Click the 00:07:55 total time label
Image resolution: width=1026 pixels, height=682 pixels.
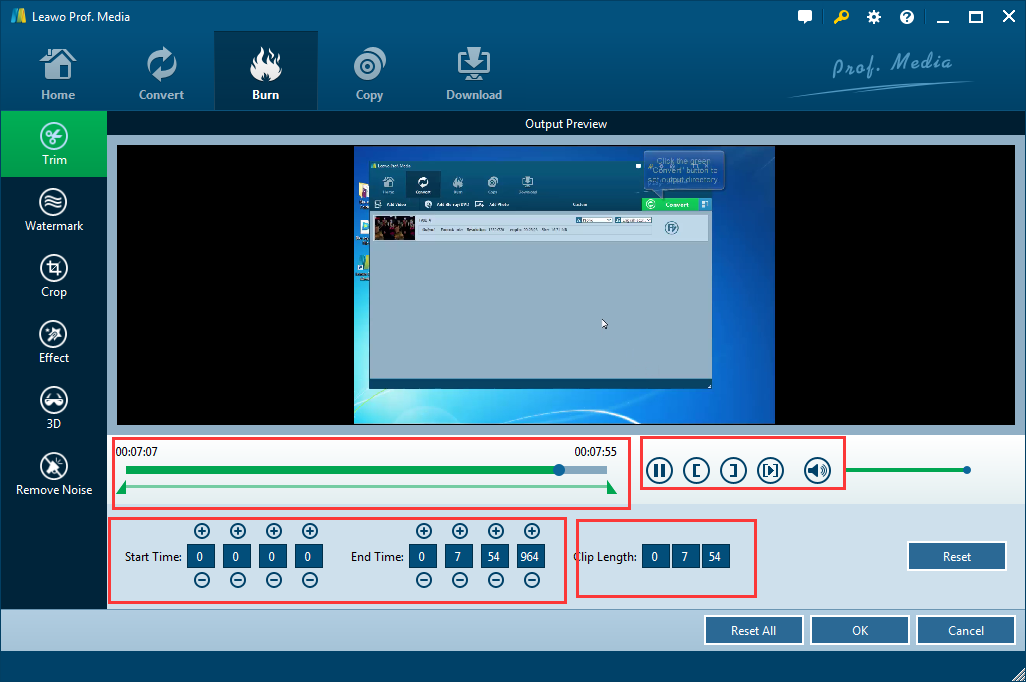[x=595, y=452]
